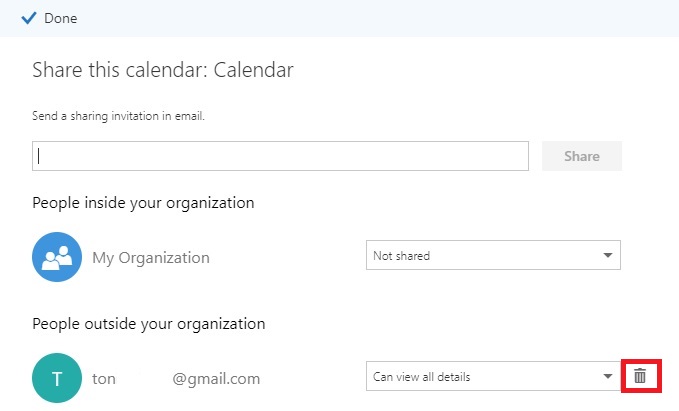Click the Share button

click(x=581, y=156)
